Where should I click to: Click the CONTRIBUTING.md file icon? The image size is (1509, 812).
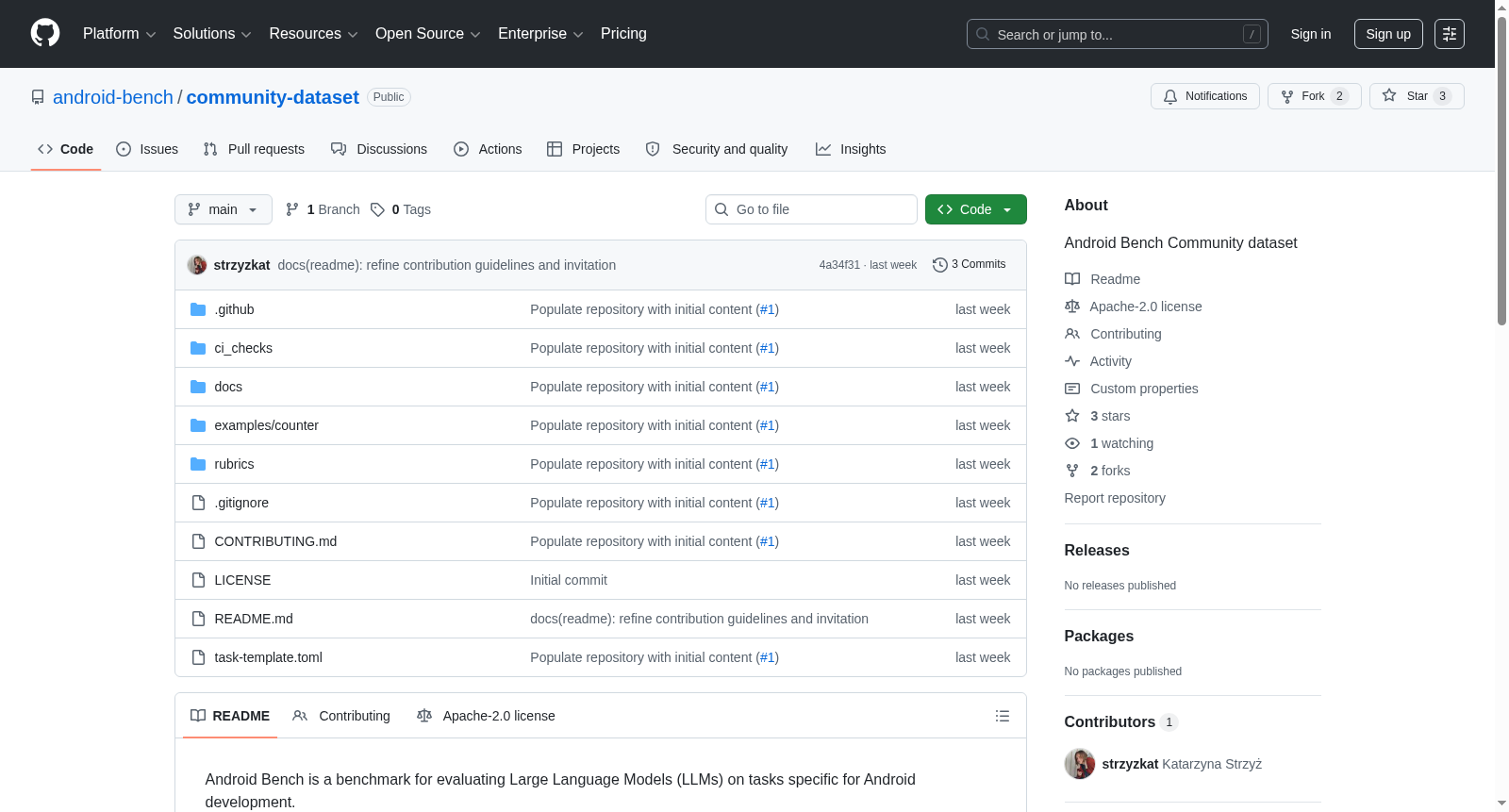[198, 541]
